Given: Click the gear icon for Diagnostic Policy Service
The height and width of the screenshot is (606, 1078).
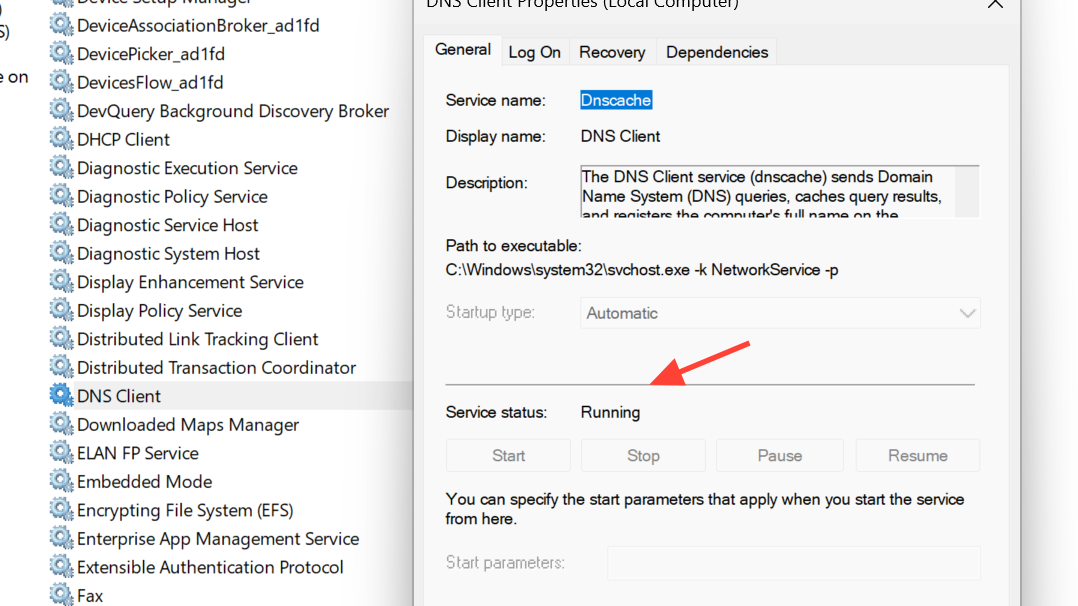Looking at the screenshot, I should (62, 196).
